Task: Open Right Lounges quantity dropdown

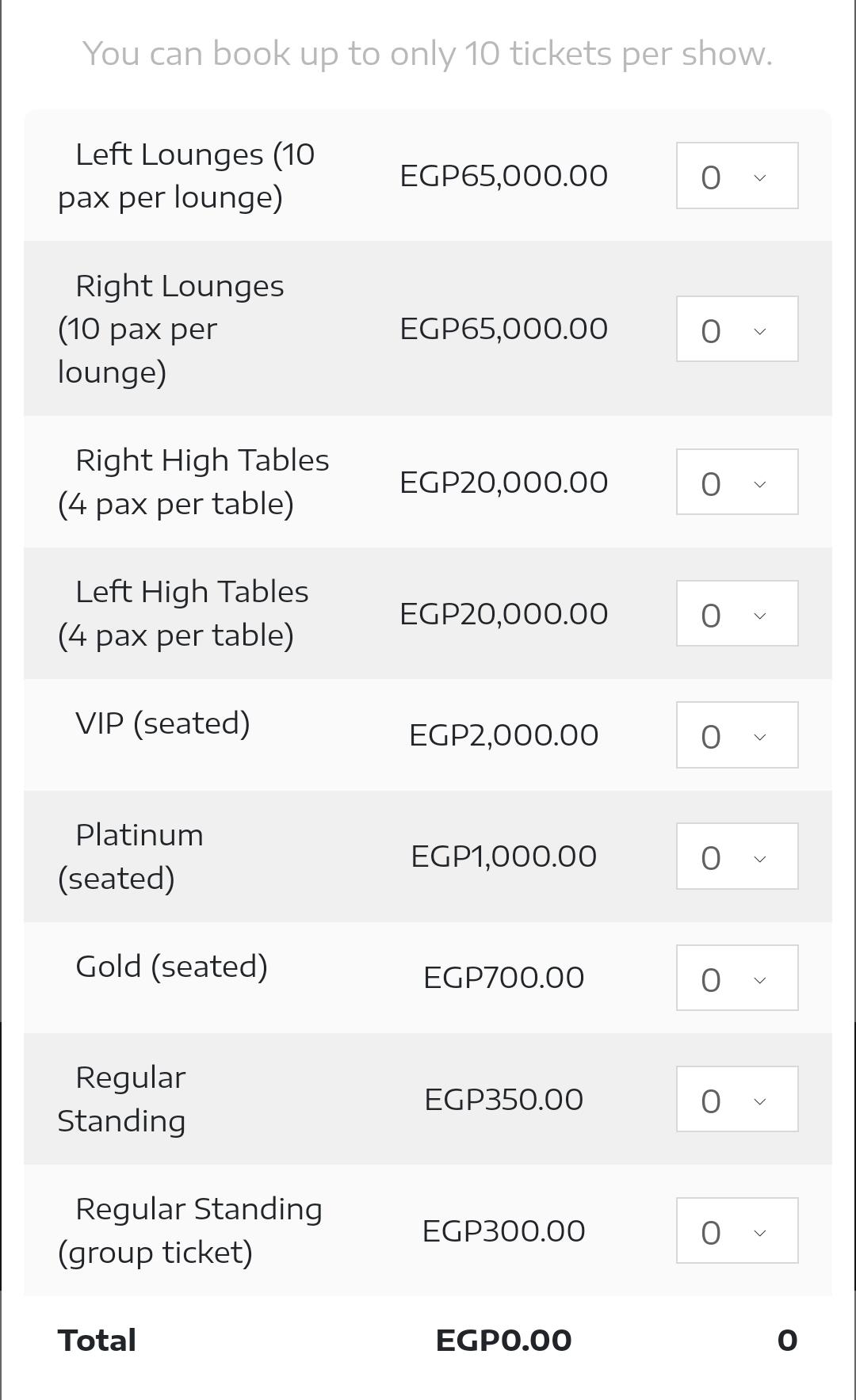Action: 736,329
